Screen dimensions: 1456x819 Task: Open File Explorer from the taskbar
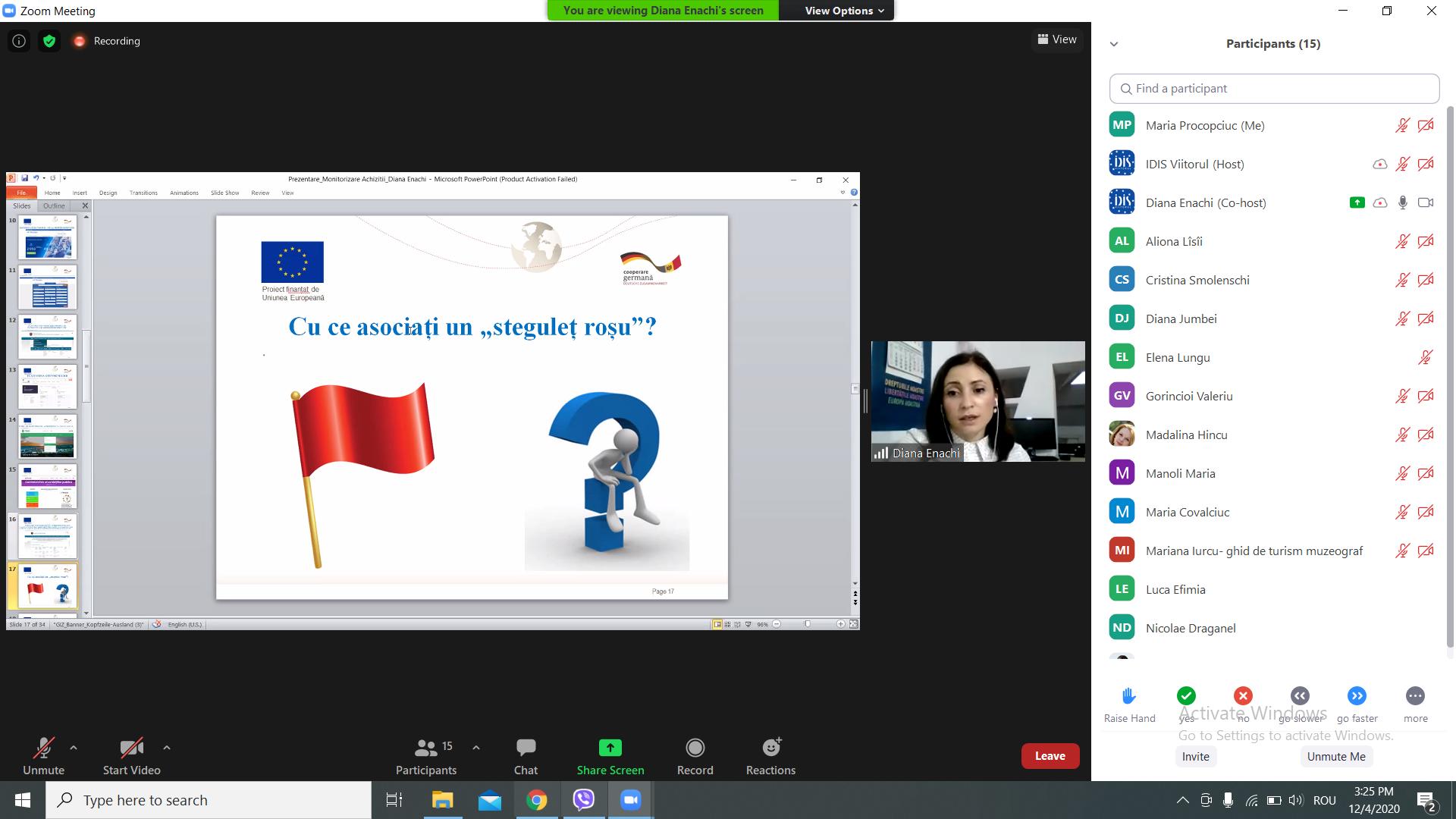click(x=443, y=800)
